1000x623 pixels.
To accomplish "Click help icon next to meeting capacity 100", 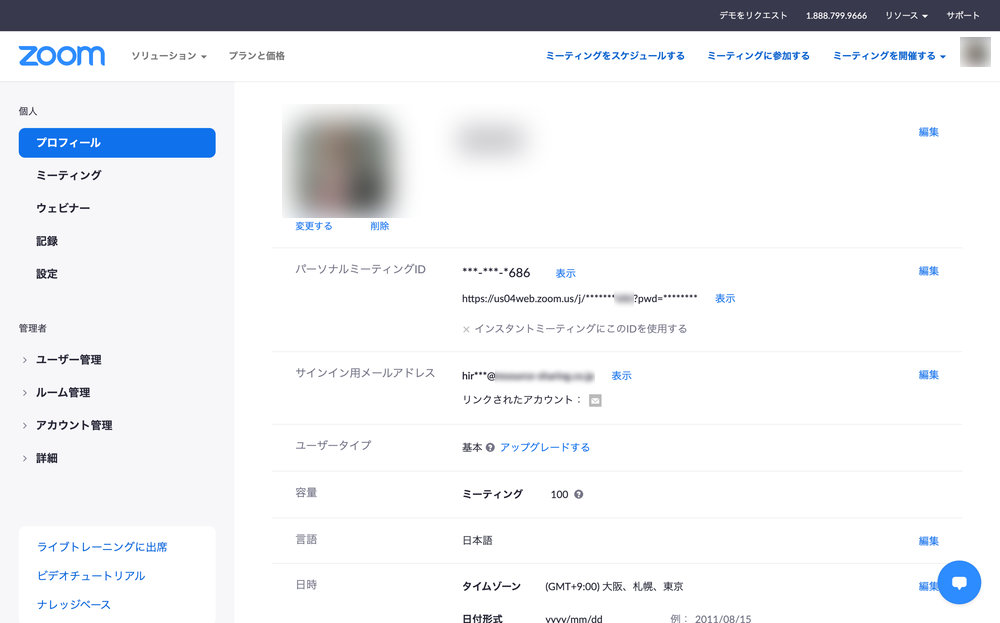I will [x=578, y=494].
